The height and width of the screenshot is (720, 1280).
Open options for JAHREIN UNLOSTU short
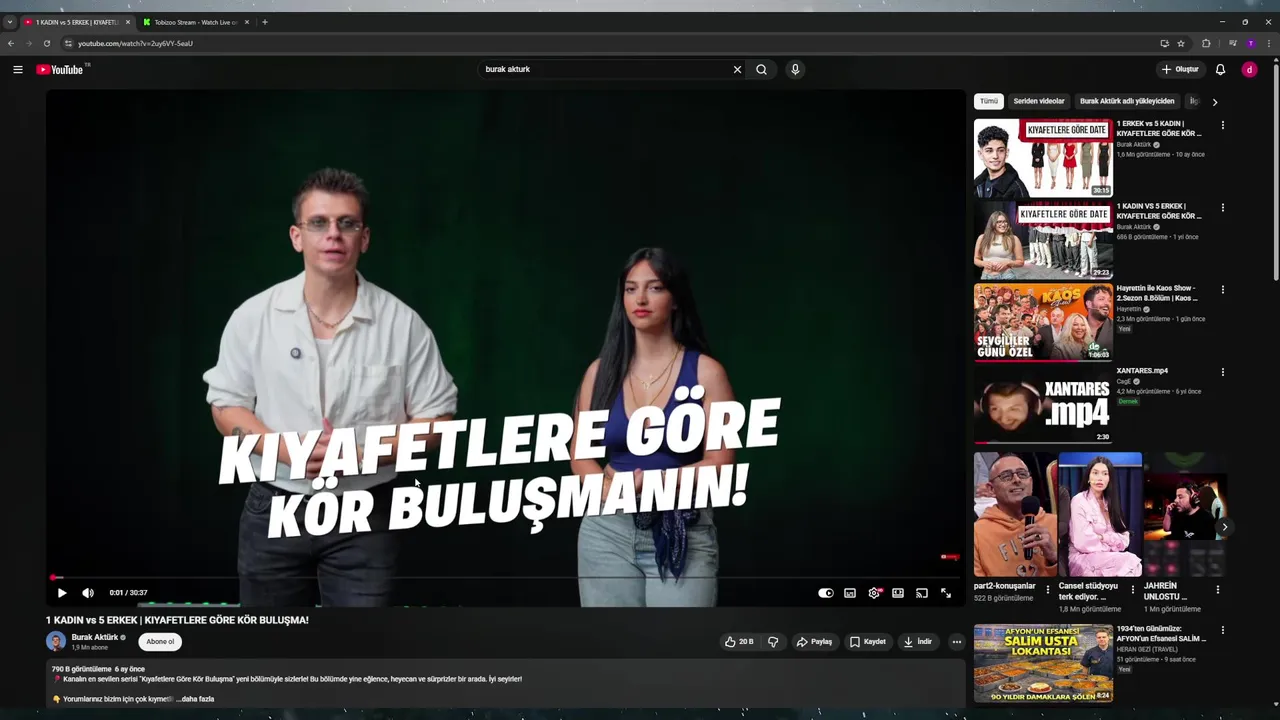1217,590
